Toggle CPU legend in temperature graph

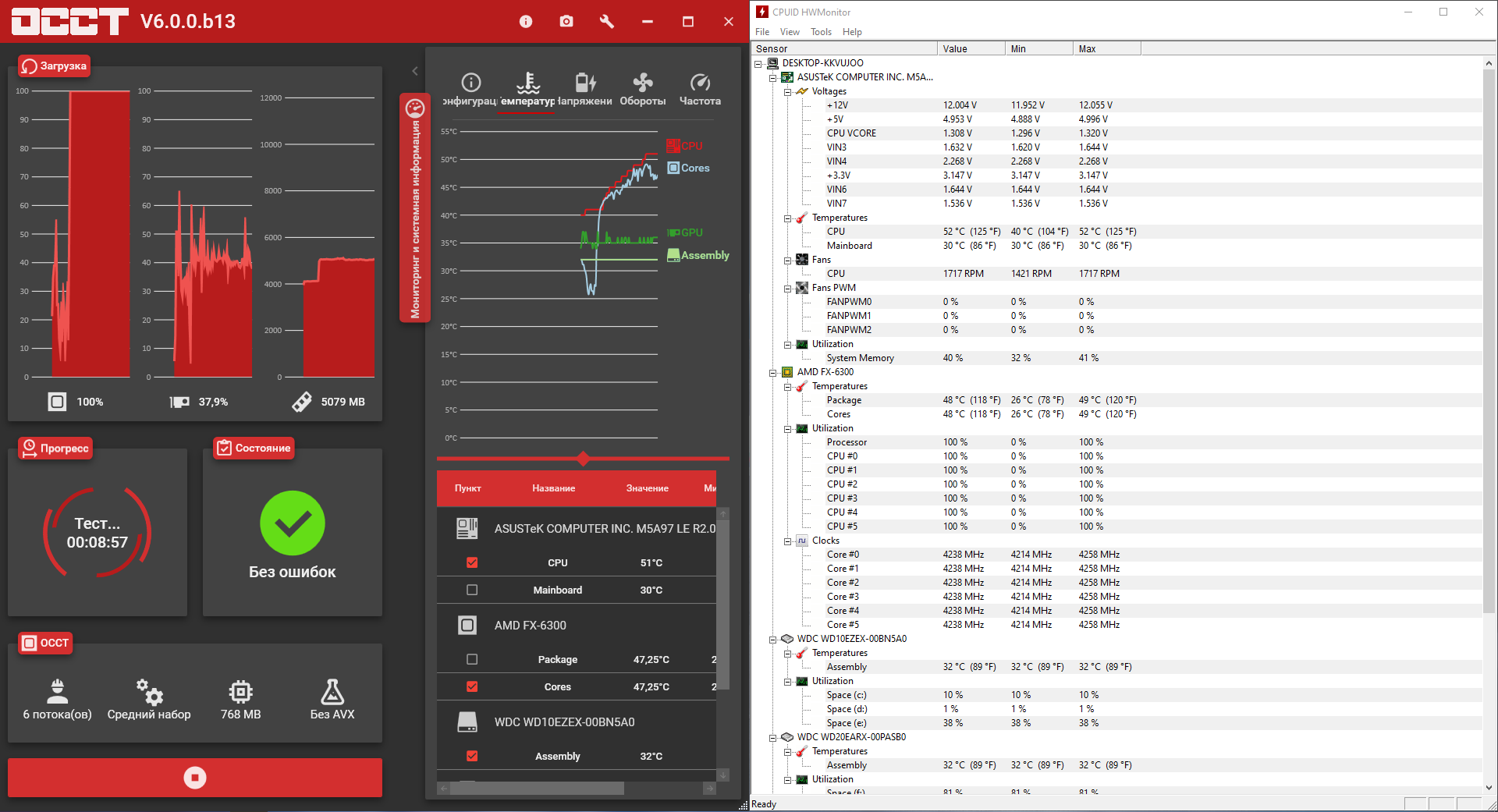pos(685,146)
